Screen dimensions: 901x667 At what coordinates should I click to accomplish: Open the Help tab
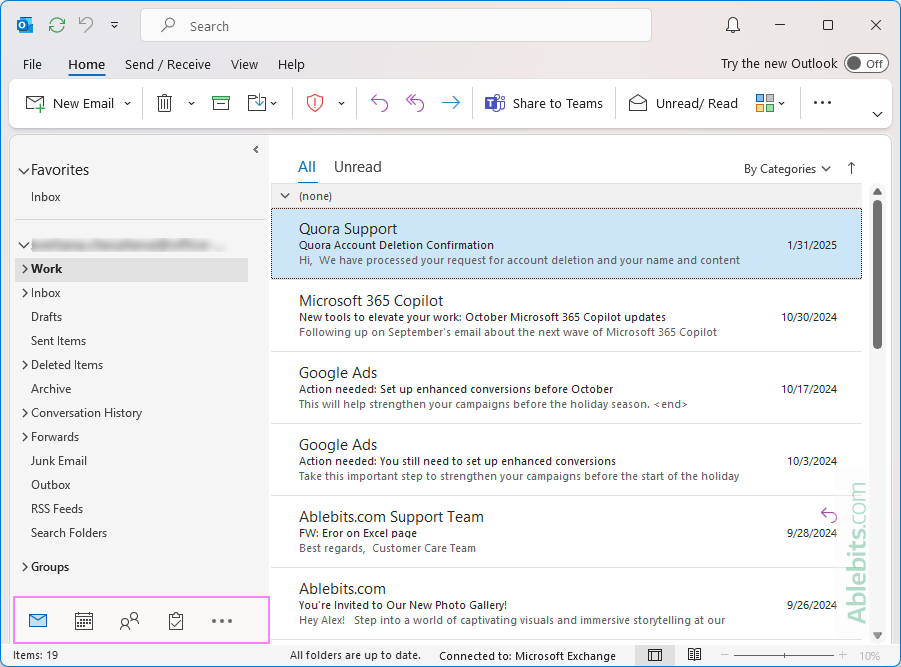pyautogui.click(x=291, y=64)
